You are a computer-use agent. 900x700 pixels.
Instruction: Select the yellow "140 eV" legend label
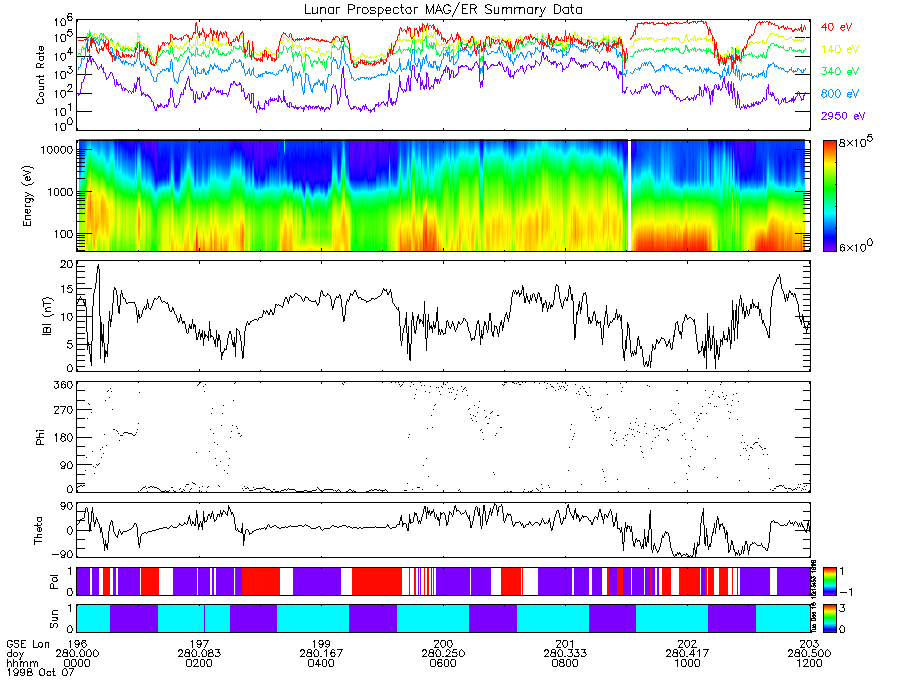tap(840, 49)
